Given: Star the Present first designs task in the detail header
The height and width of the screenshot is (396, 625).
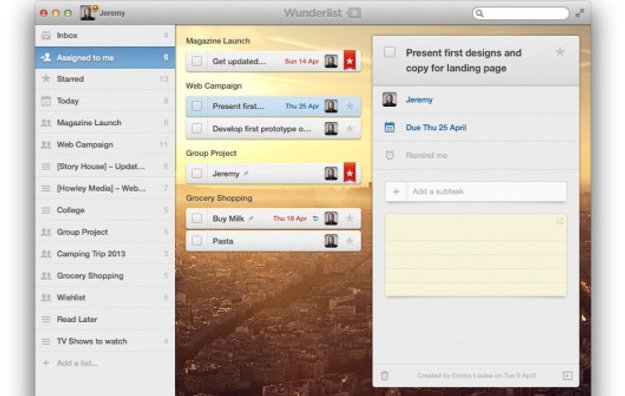Looking at the screenshot, I should tap(560, 52).
